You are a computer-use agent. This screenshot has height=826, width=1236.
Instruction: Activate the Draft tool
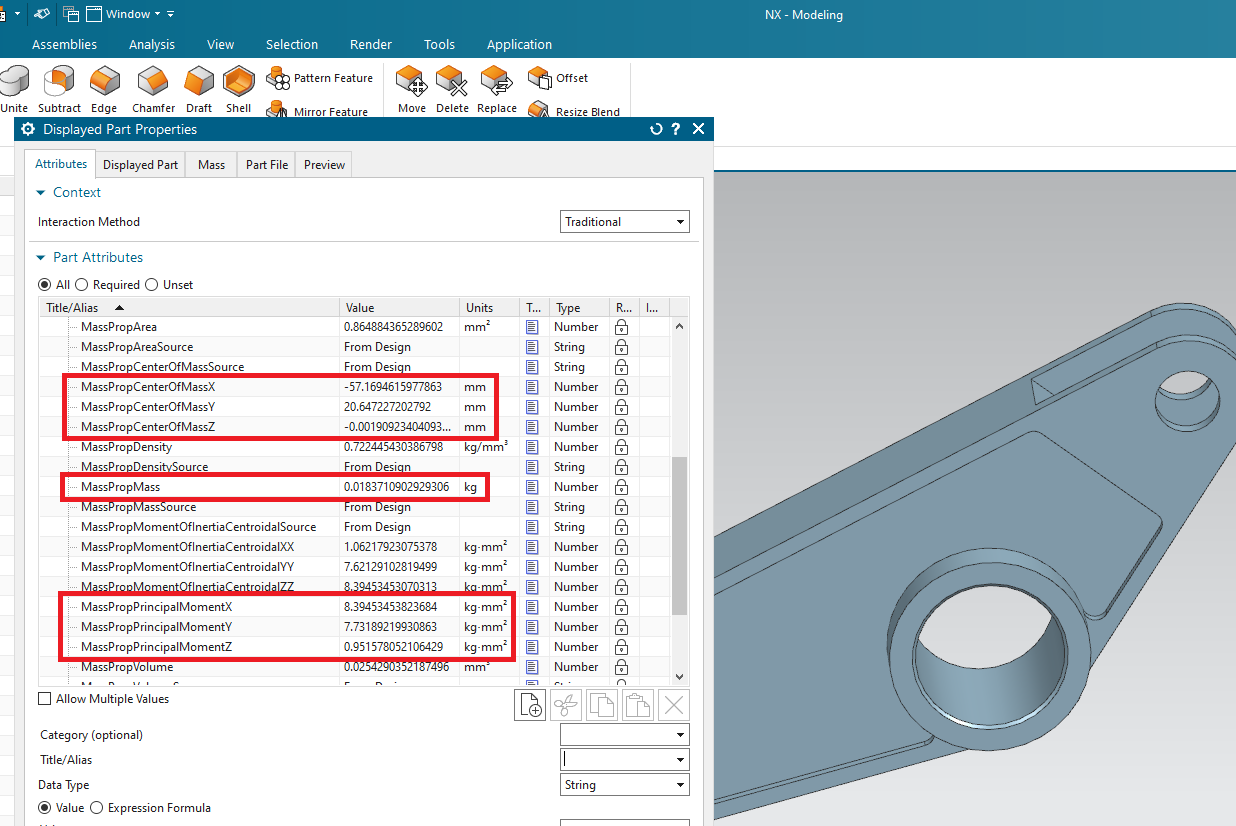(199, 81)
